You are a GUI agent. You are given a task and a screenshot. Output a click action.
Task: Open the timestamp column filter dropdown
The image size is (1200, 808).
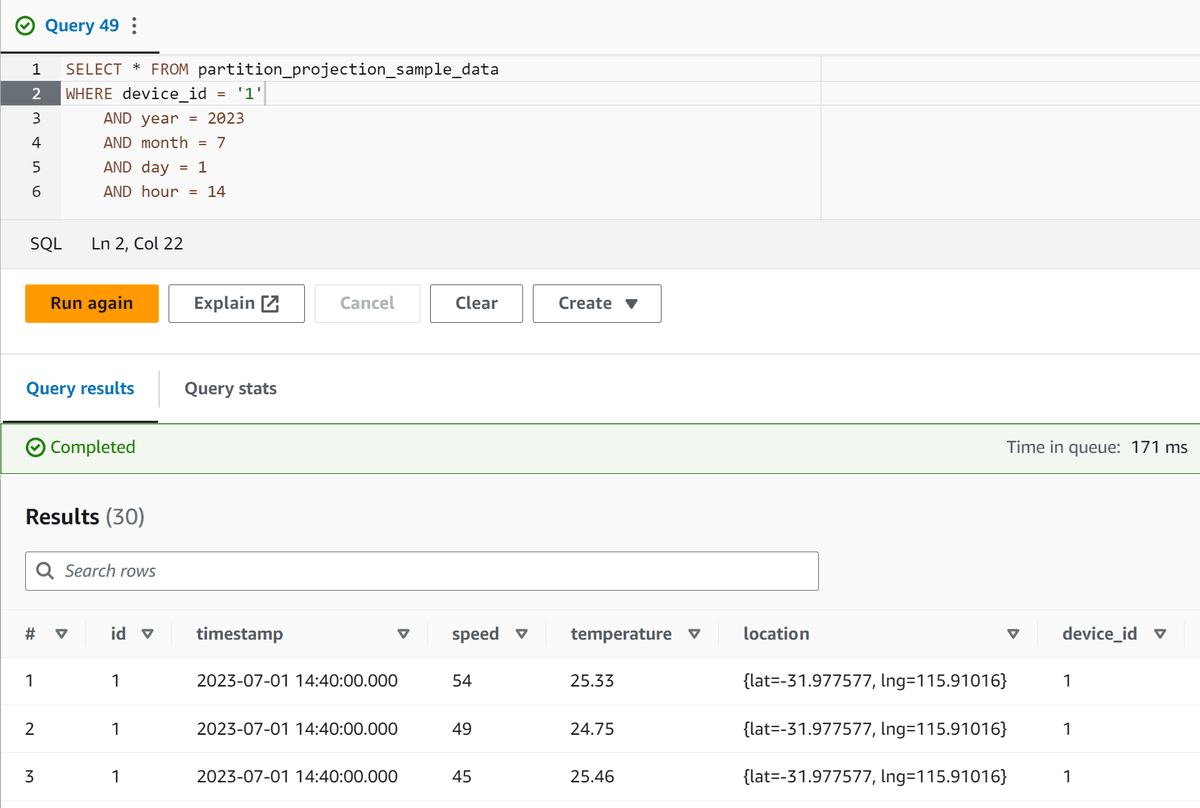(403, 633)
